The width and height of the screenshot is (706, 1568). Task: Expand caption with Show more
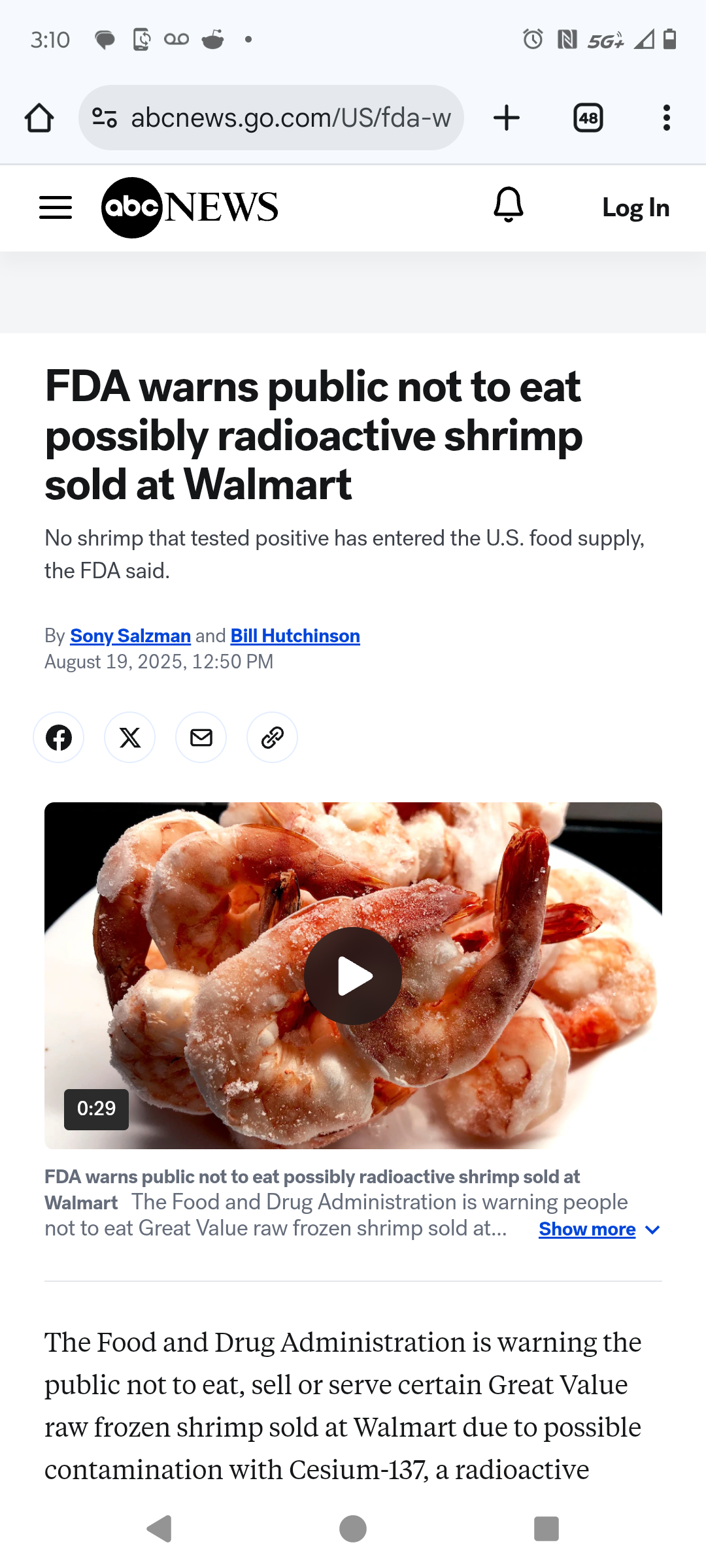tap(599, 1230)
